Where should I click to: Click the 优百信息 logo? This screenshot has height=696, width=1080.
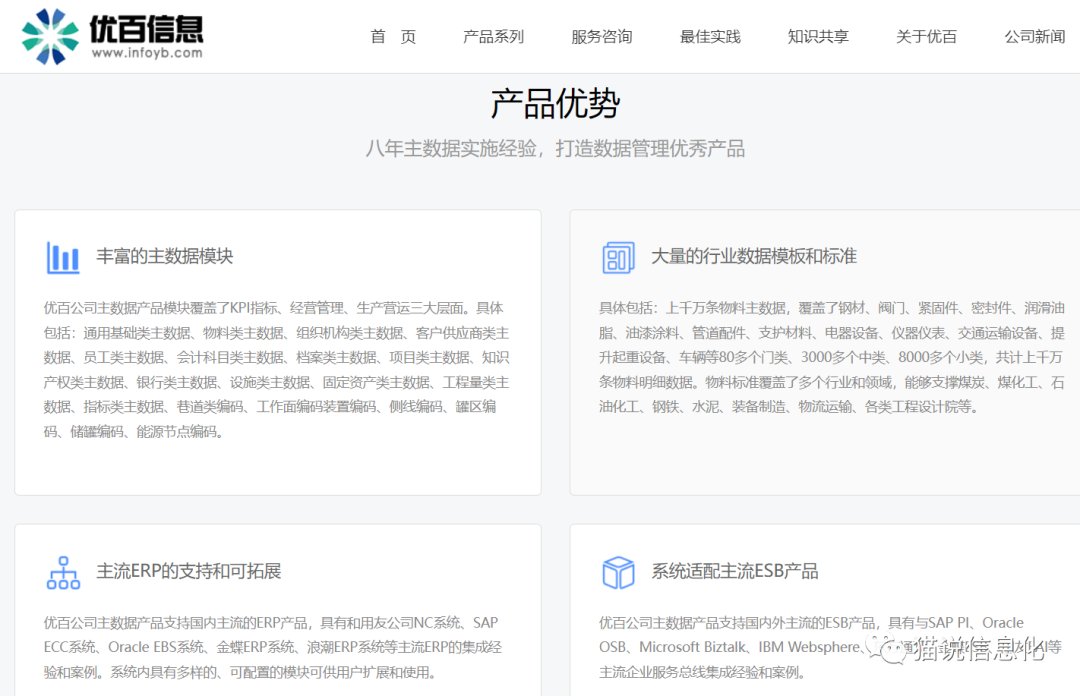[112, 37]
